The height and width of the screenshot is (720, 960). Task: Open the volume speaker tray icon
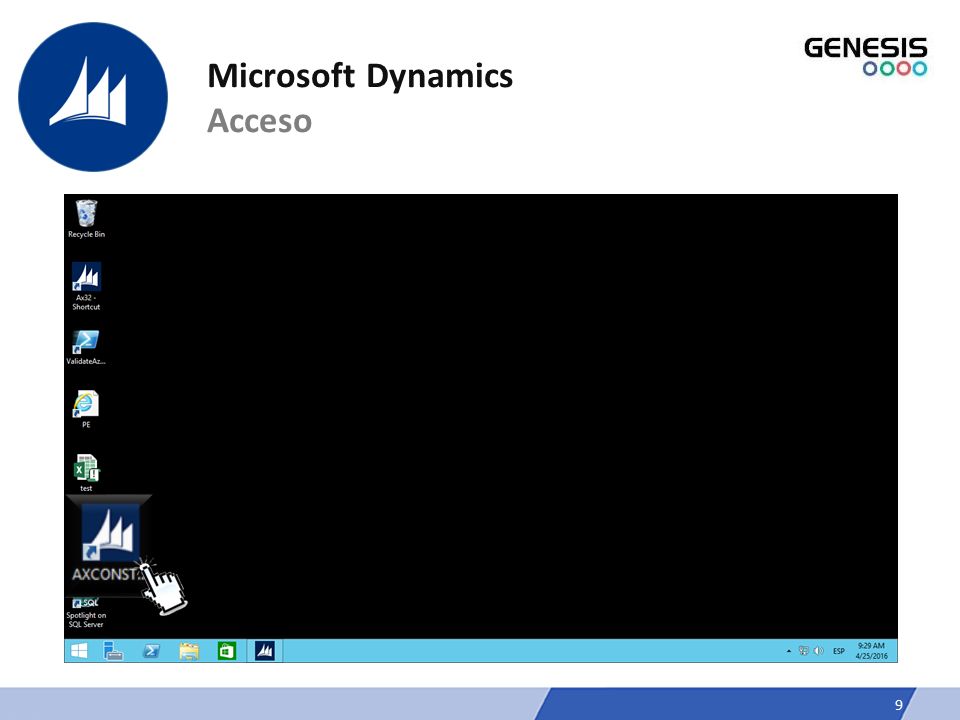tap(818, 651)
